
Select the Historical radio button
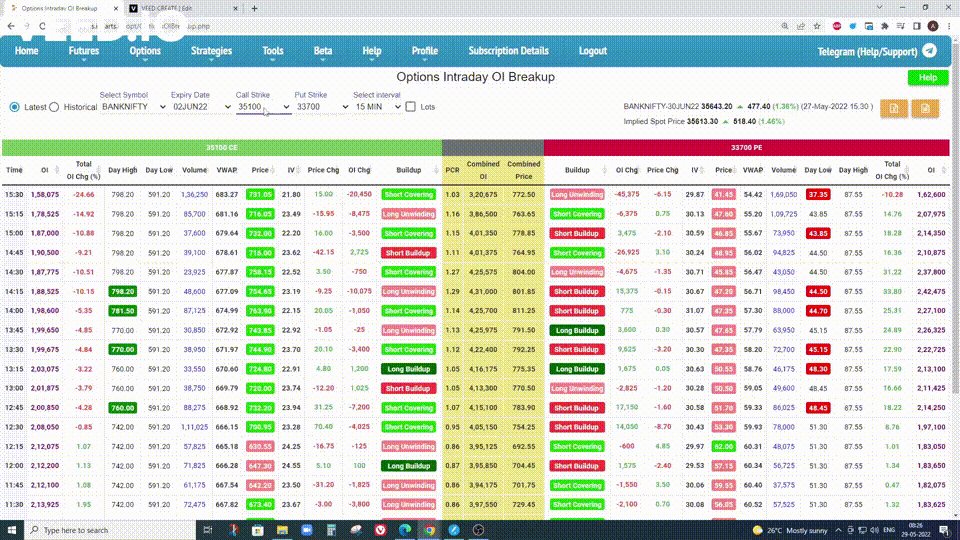54,107
